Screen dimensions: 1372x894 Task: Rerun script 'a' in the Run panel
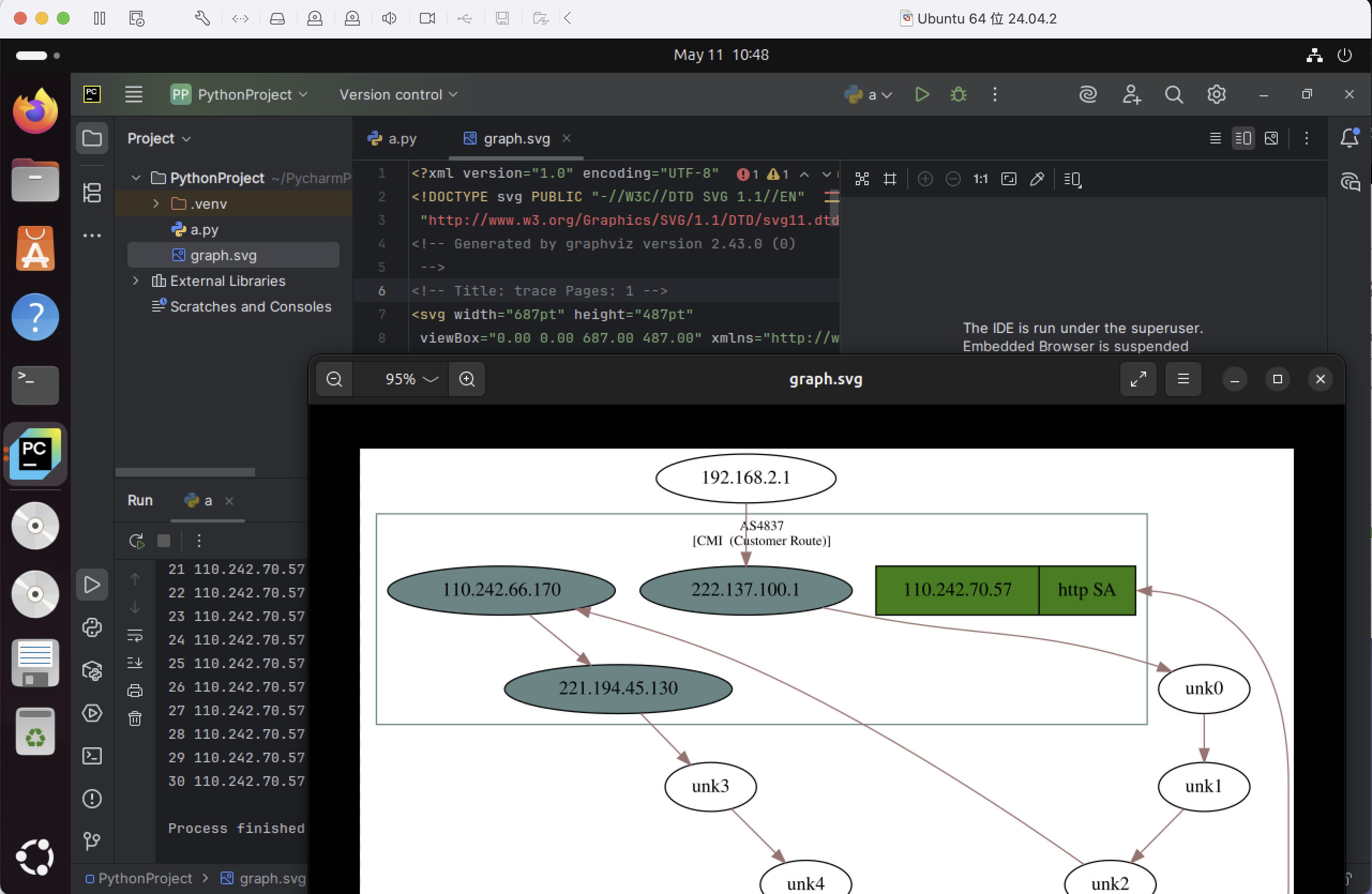pos(137,541)
